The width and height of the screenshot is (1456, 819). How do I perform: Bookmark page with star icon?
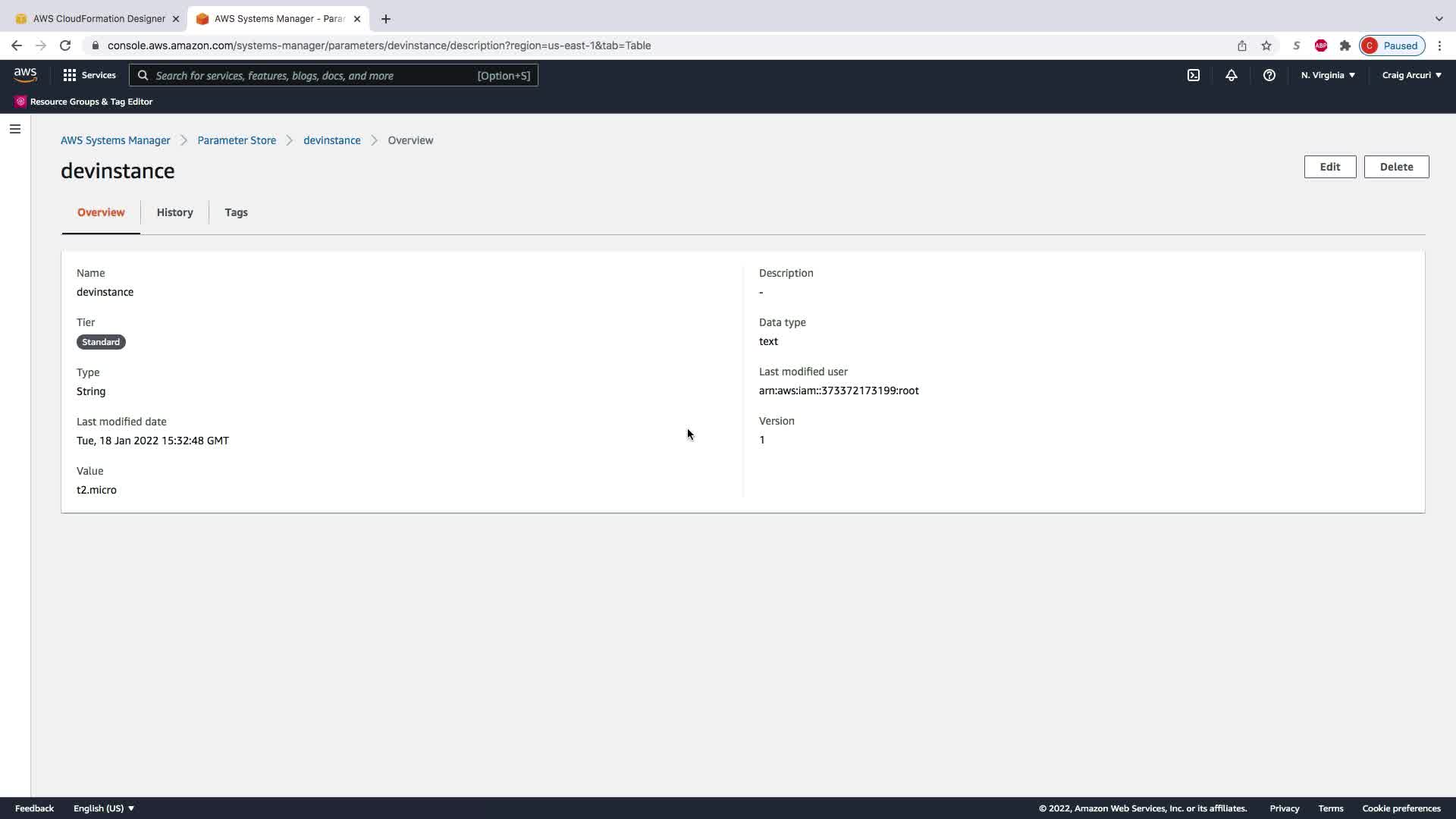click(1266, 45)
